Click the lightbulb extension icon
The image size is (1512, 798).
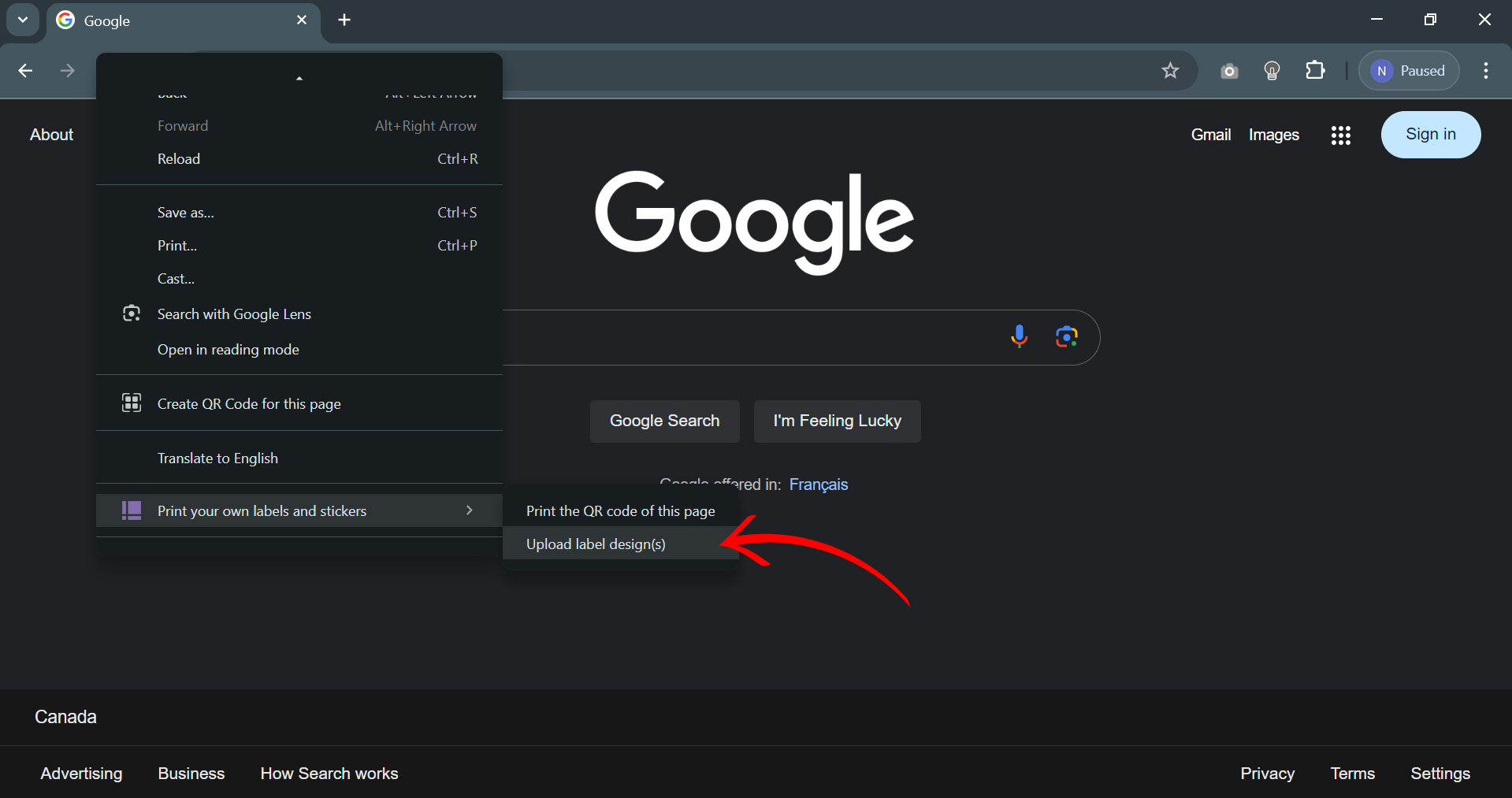1272,71
